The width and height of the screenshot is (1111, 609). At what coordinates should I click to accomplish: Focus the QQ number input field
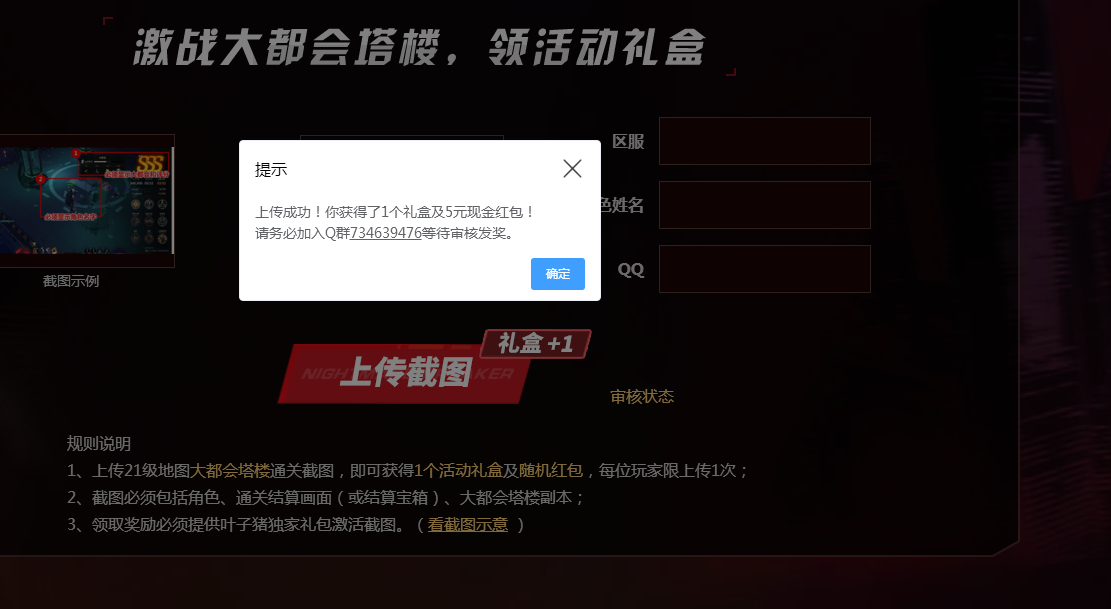765,269
